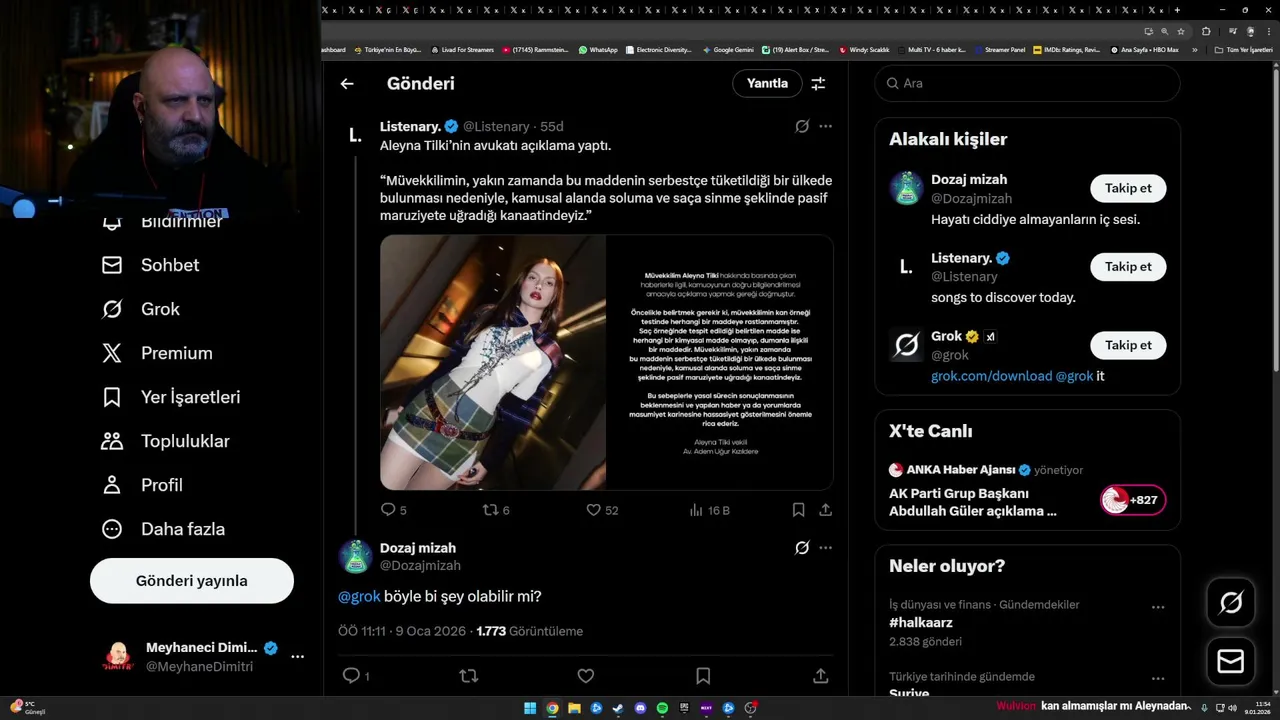Bookmark the Listenary post

tap(798, 510)
